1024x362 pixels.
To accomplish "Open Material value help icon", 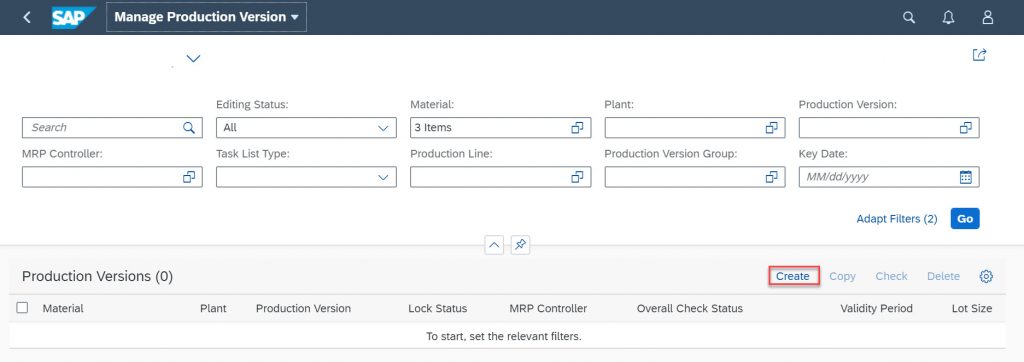I will click(577, 128).
